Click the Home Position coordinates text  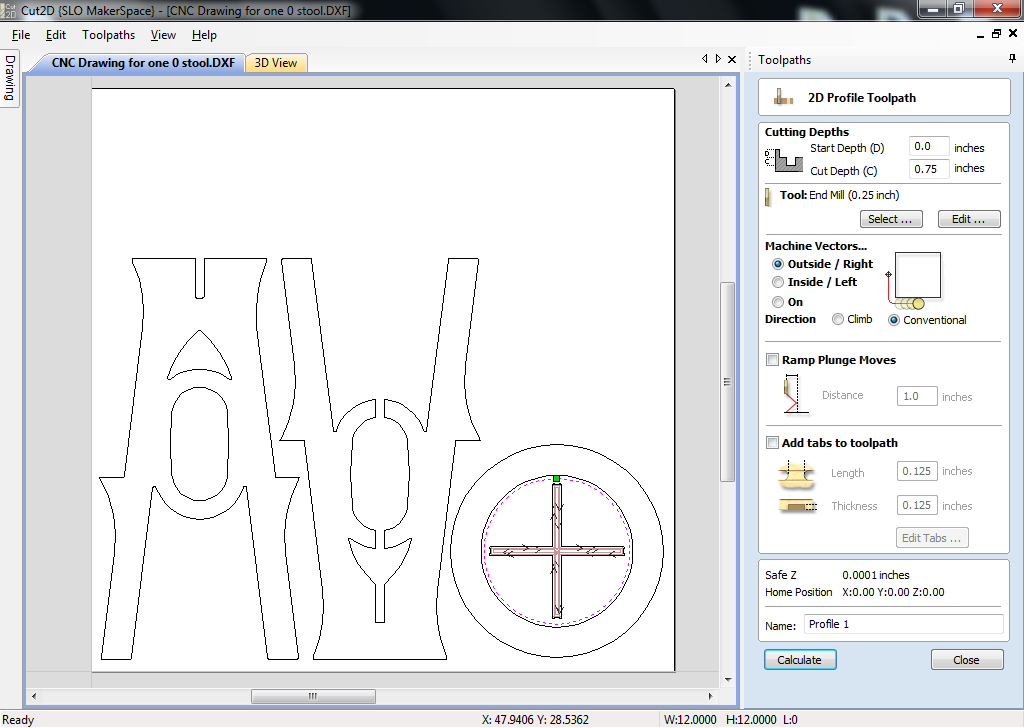[893, 592]
